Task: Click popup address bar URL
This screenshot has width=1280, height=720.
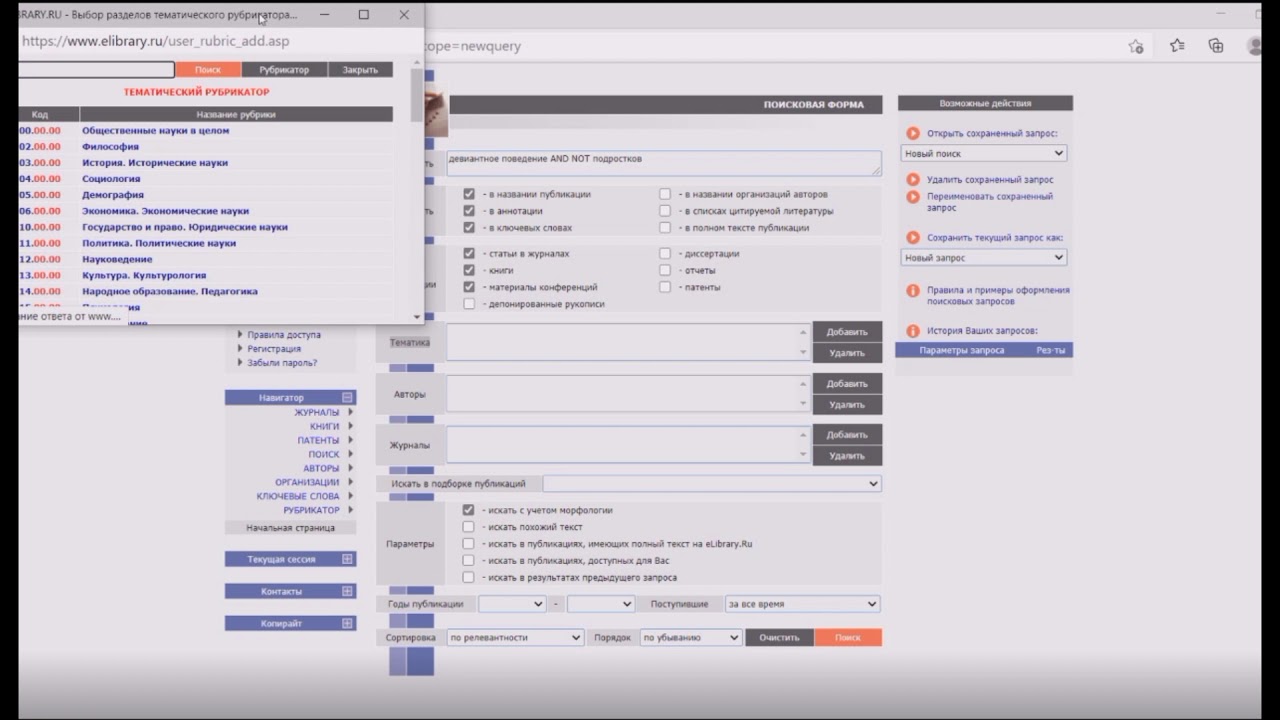Action: click(x=156, y=42)
